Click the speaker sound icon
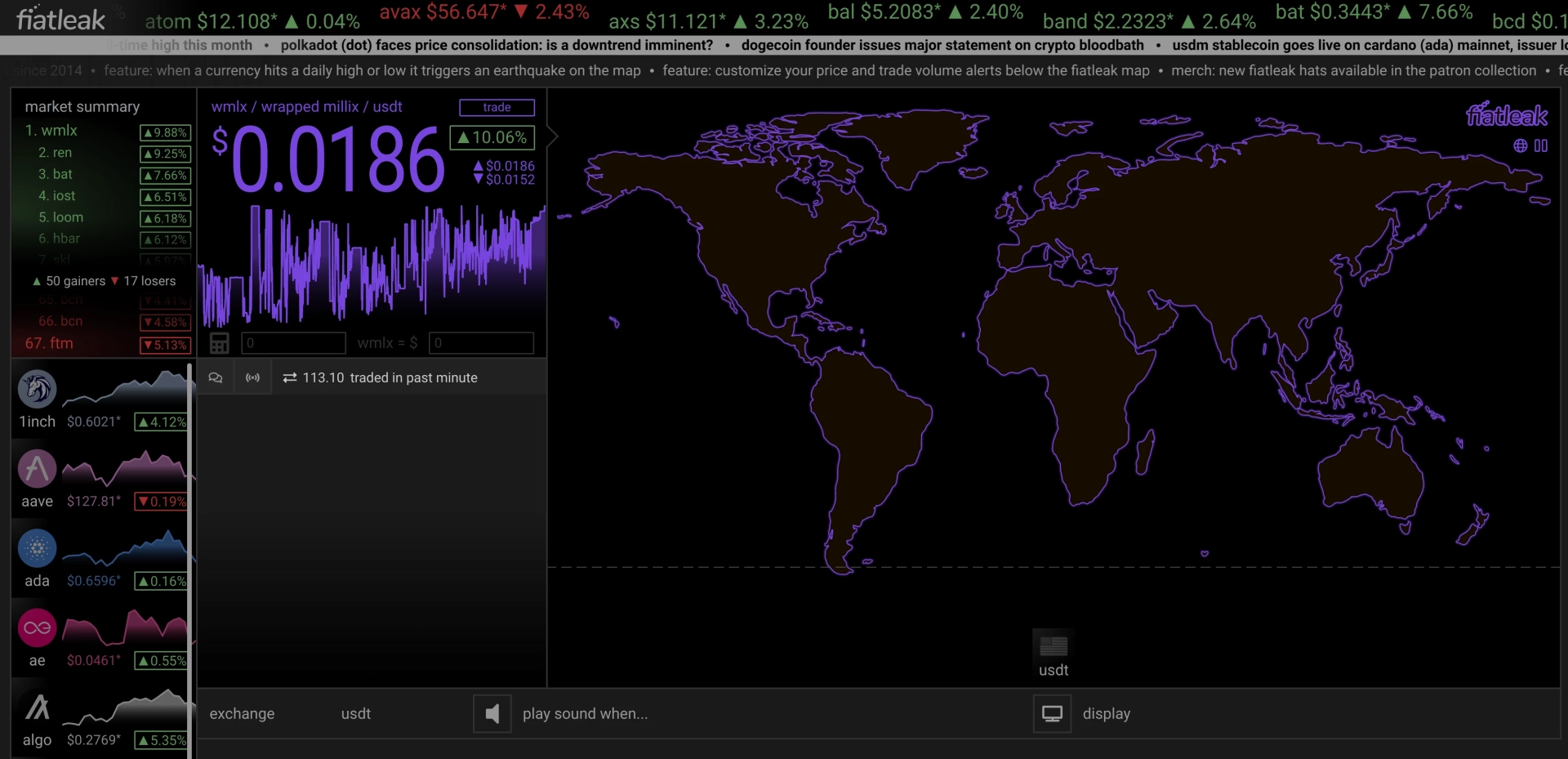 [x=492, y=714]
